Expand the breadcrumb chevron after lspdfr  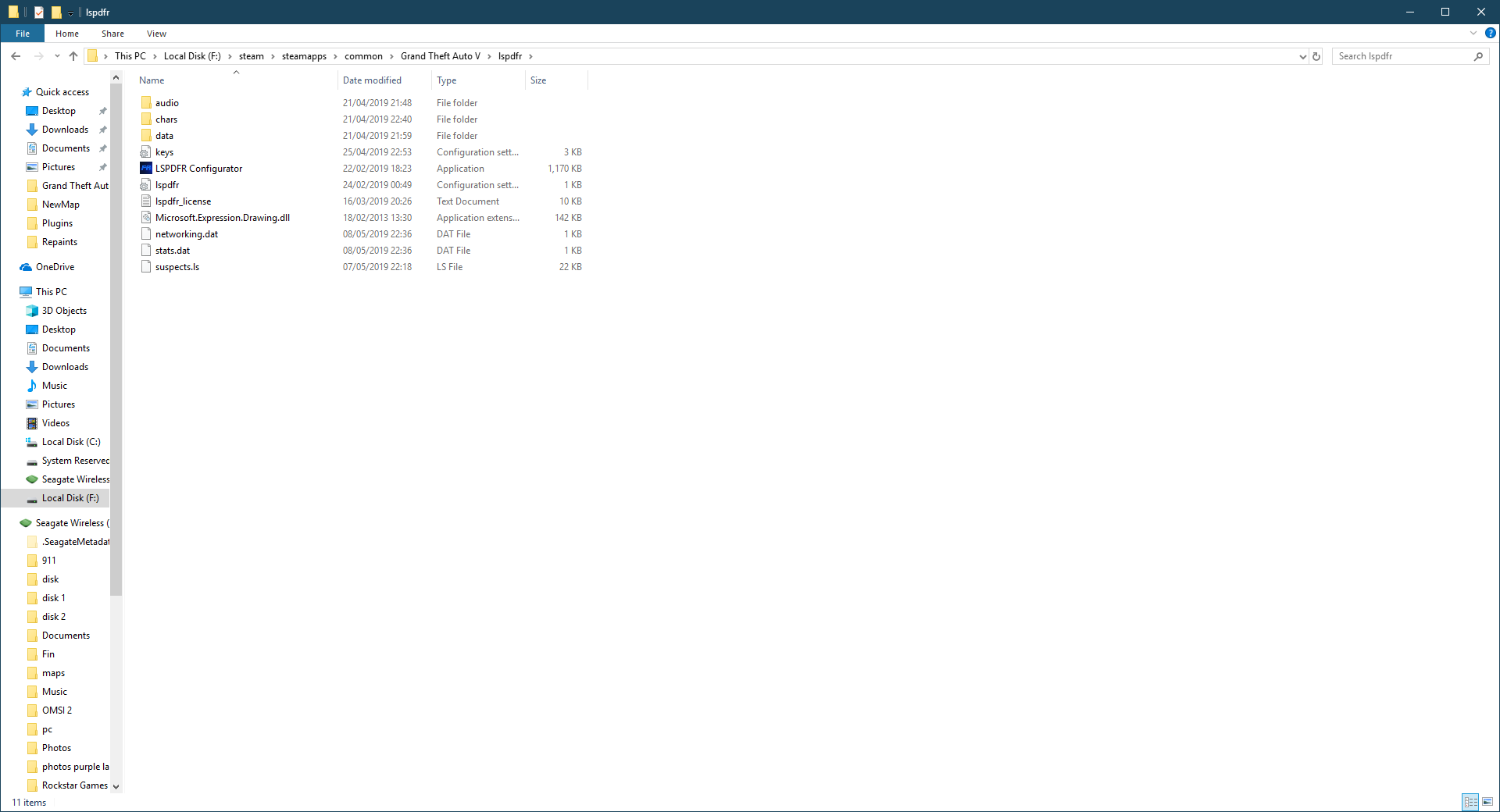point(530,56)
